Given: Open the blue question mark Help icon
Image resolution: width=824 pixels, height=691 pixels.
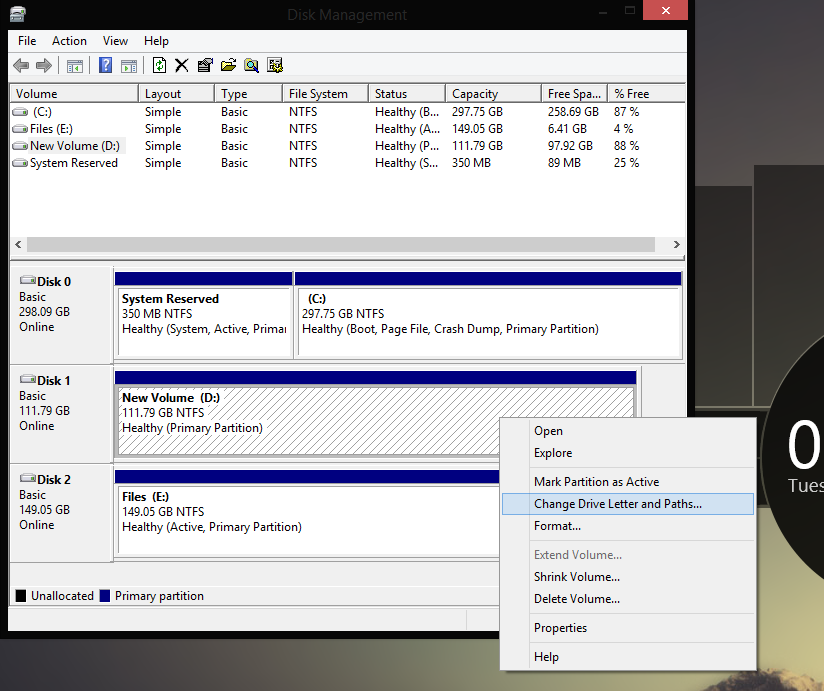Looking at the screenshot, I should [106, 65].
